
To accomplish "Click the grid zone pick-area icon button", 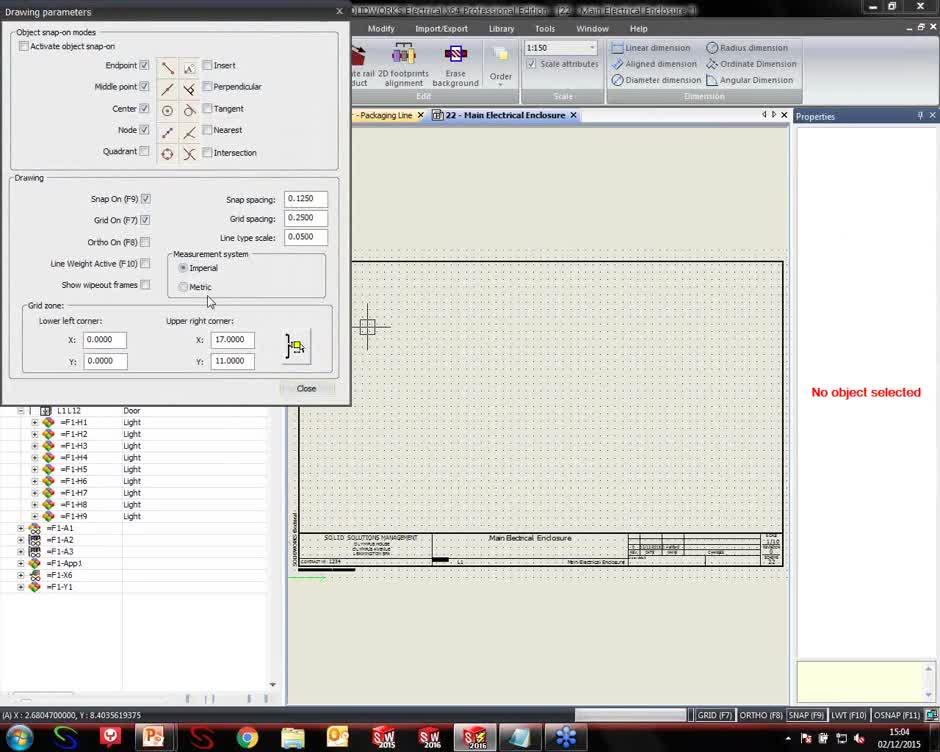I will click(x=296, y=347).
